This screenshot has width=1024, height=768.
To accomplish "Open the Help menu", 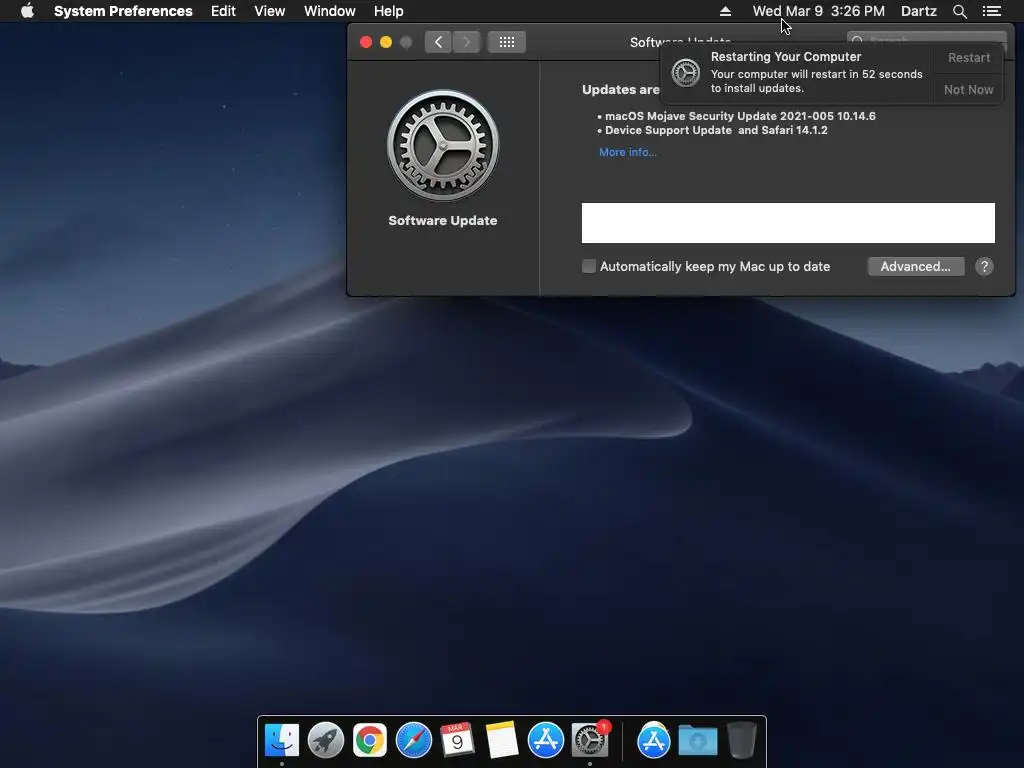I will [389, 11].
